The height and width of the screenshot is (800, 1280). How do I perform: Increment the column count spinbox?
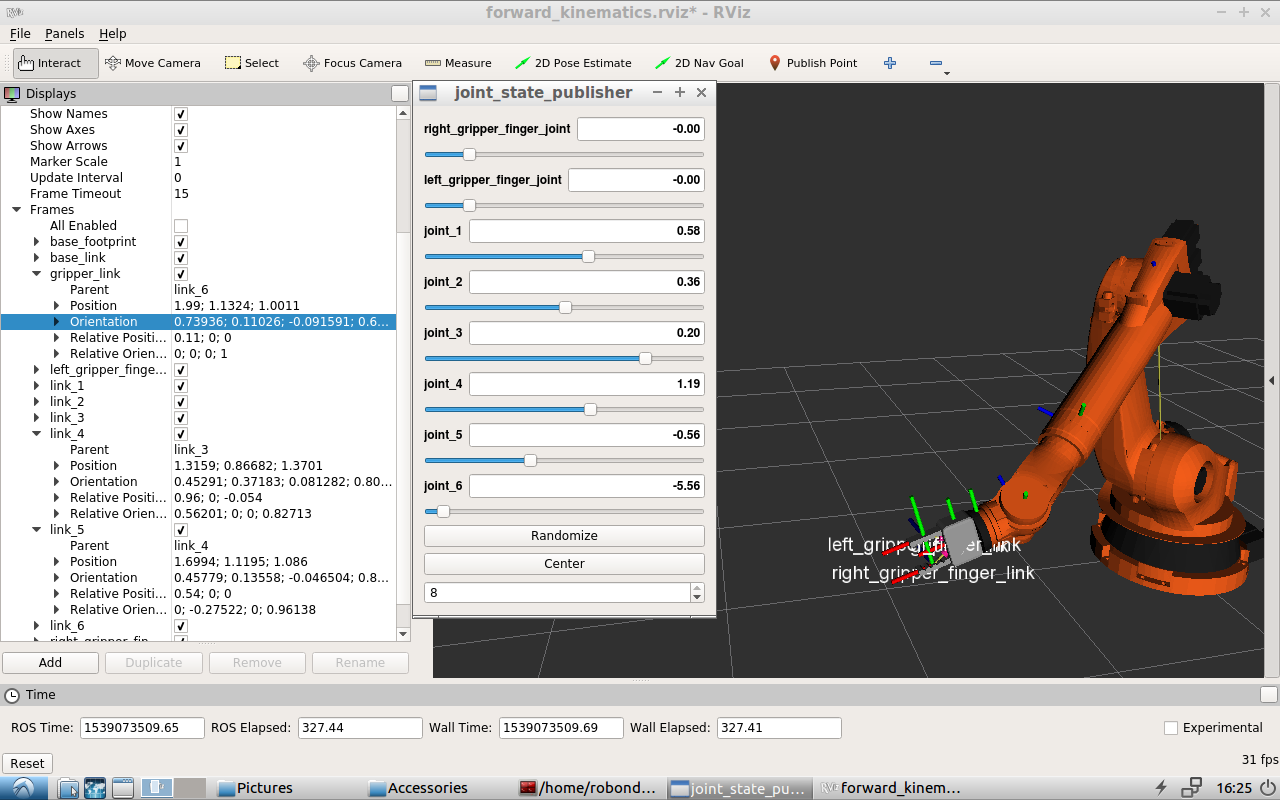click(x=697, y=588)
